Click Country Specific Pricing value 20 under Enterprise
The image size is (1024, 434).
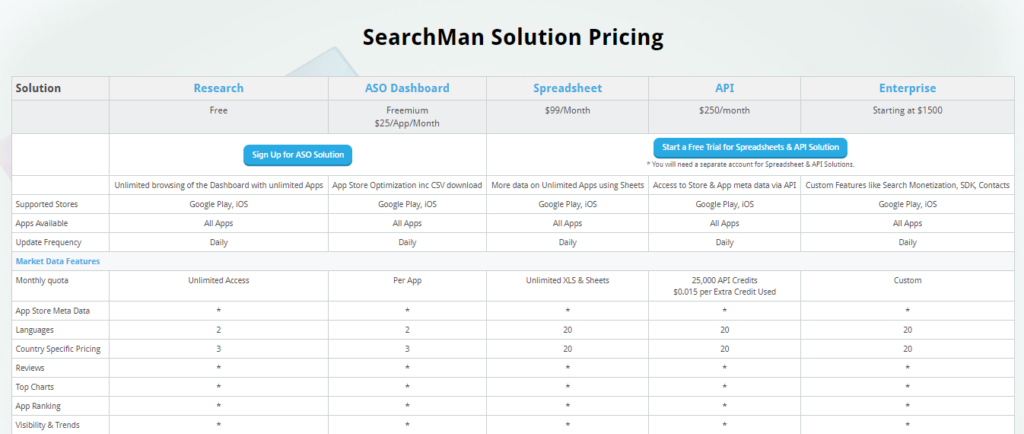click(907, 349)
